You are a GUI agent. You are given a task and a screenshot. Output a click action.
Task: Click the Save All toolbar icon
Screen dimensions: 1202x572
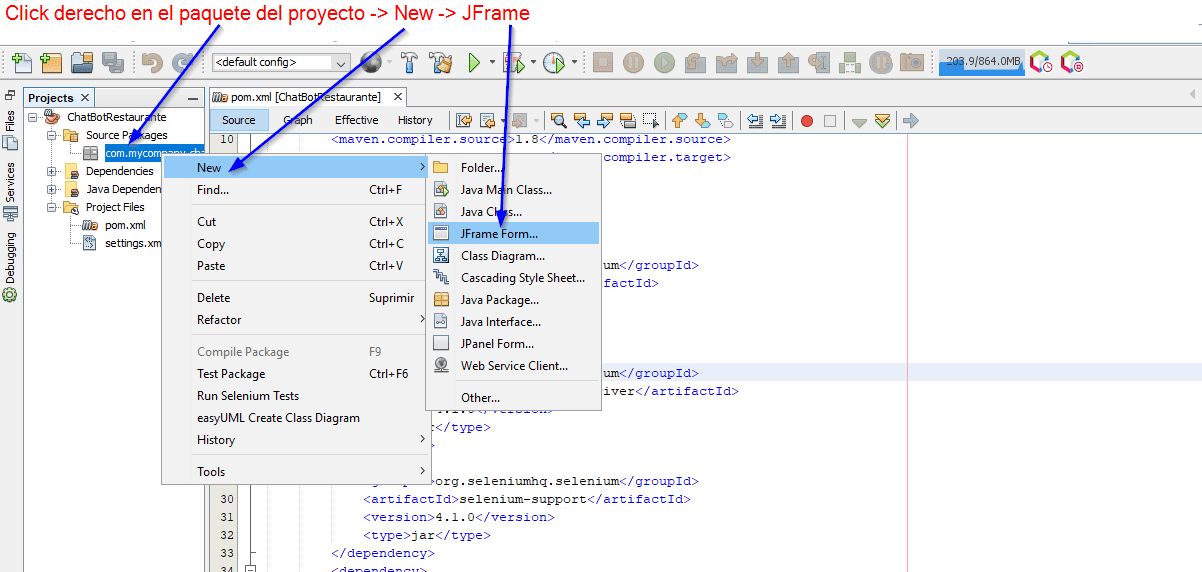point(113,62)
